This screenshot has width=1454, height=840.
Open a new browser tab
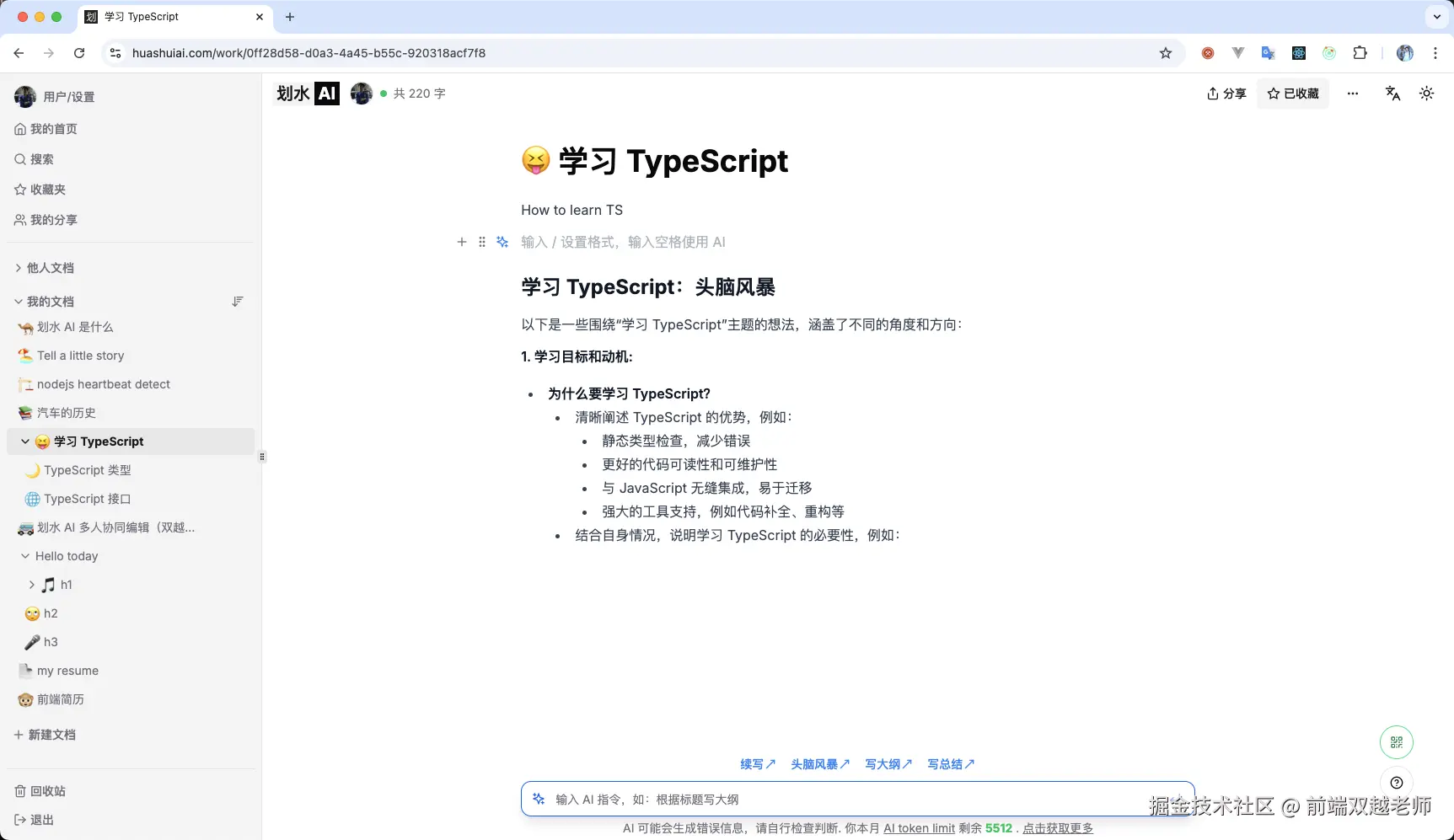click(x=290, y=17)
